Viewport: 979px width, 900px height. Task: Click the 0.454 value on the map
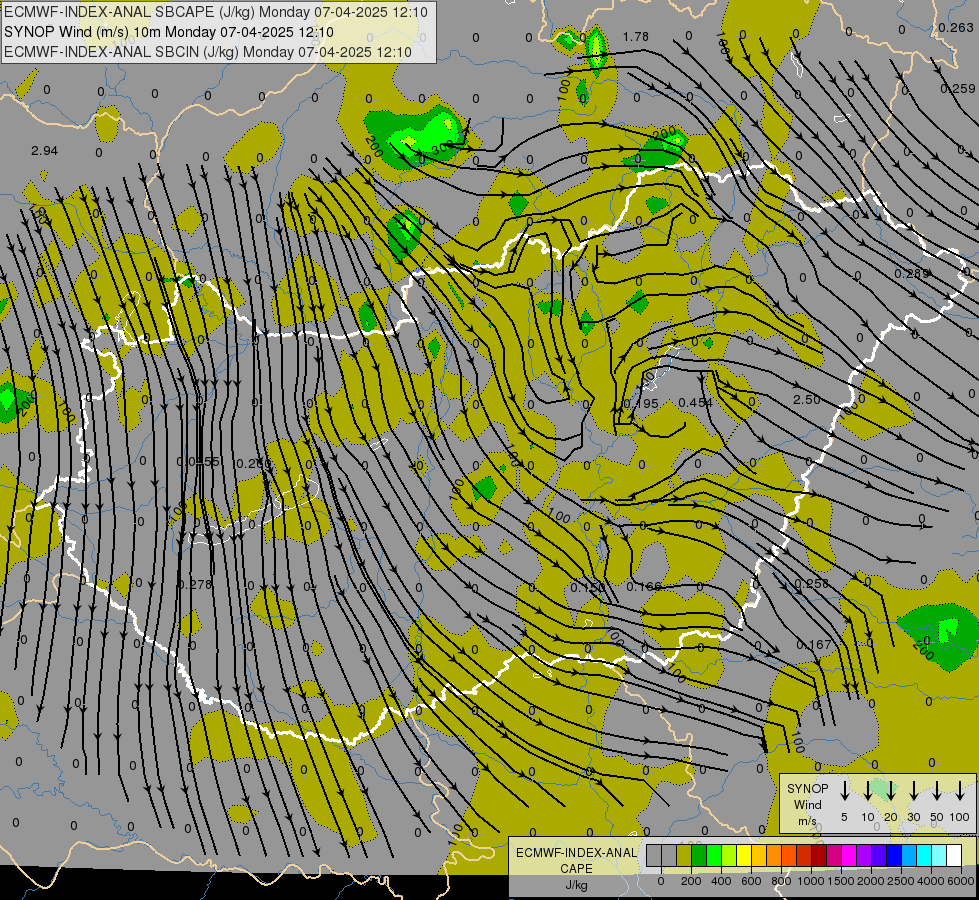pos(696,403)
